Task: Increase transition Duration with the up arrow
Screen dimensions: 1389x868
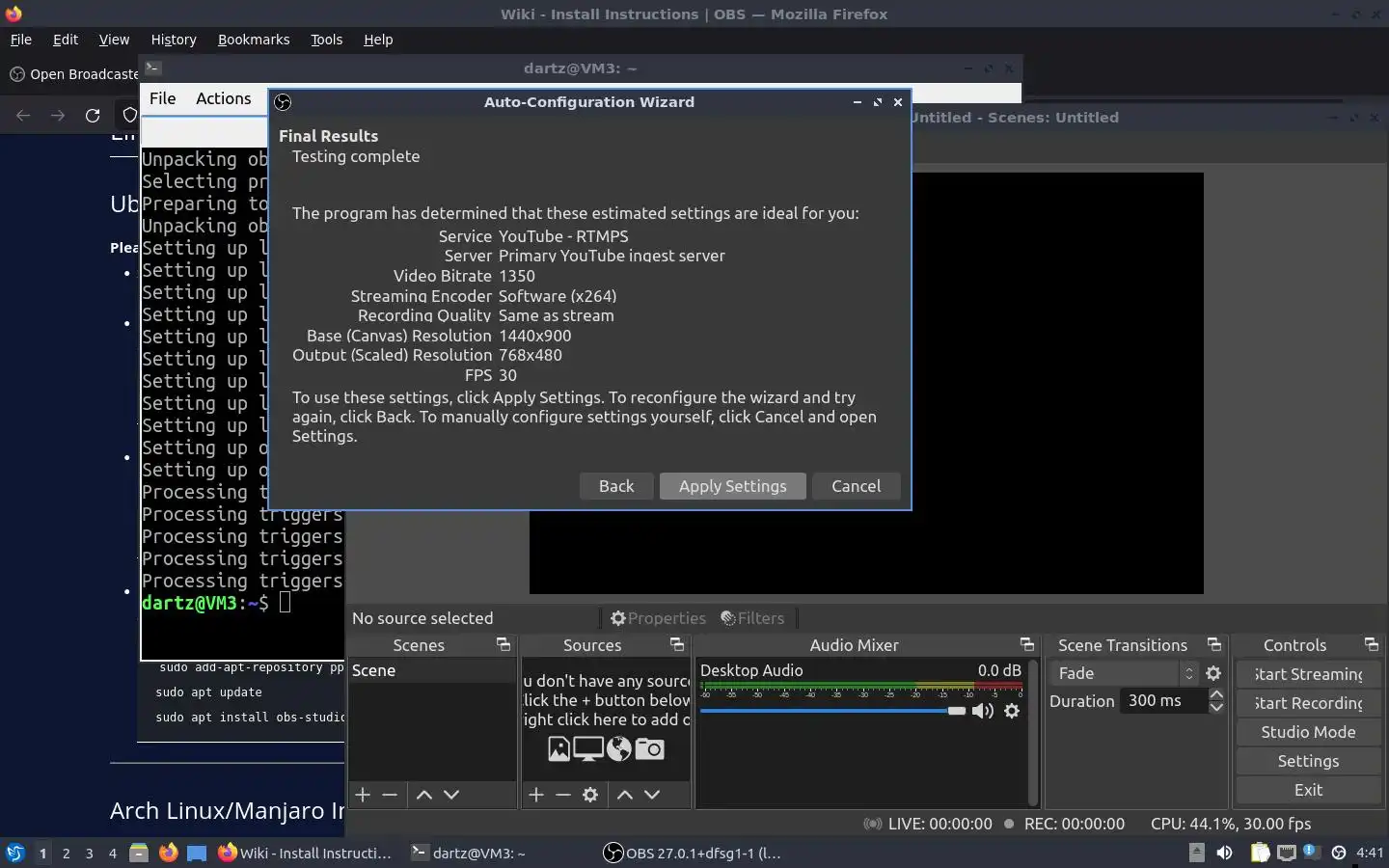Action: [1216, 694]
